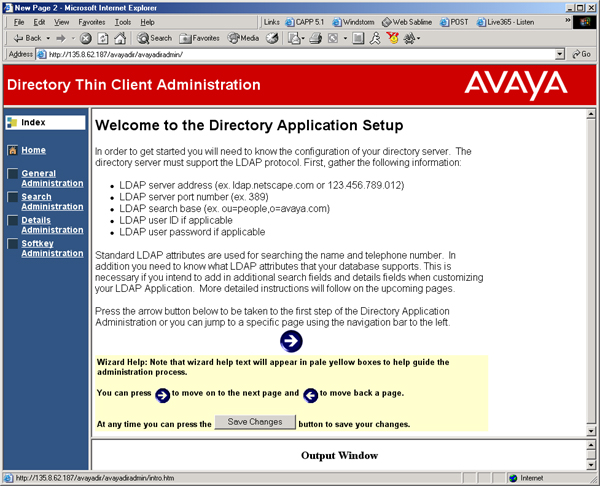Click the status bar URL text

[95, 478]
